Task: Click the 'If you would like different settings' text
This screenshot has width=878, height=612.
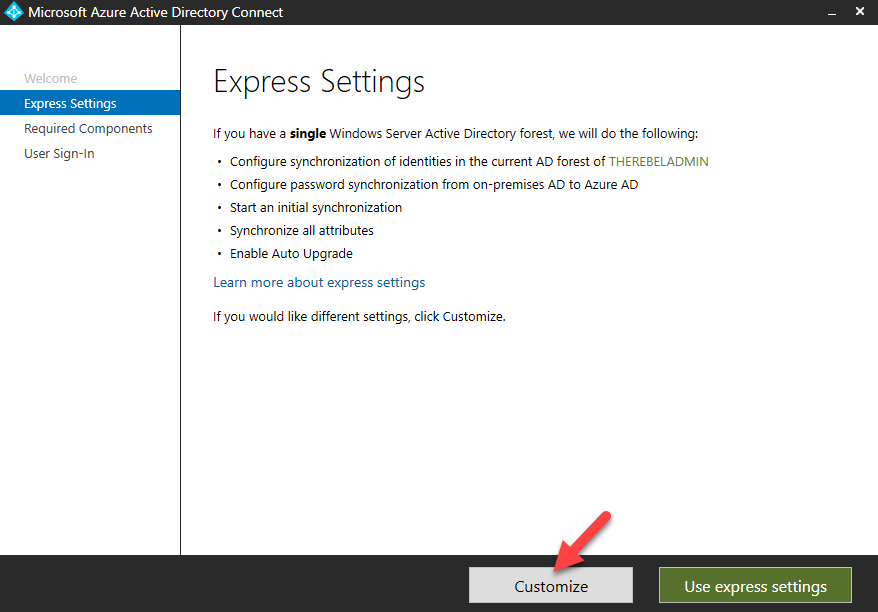Action: [x=359, y=316]
